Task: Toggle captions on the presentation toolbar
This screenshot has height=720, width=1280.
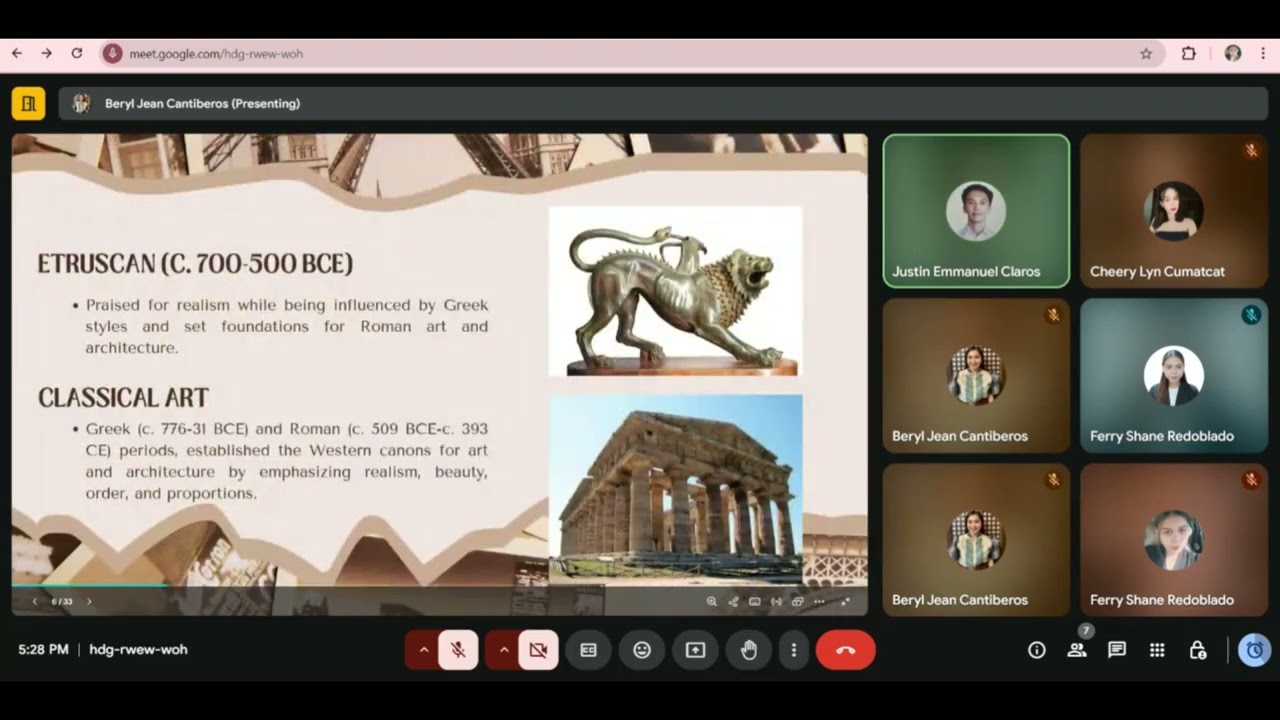Action: tap(754, 602)
